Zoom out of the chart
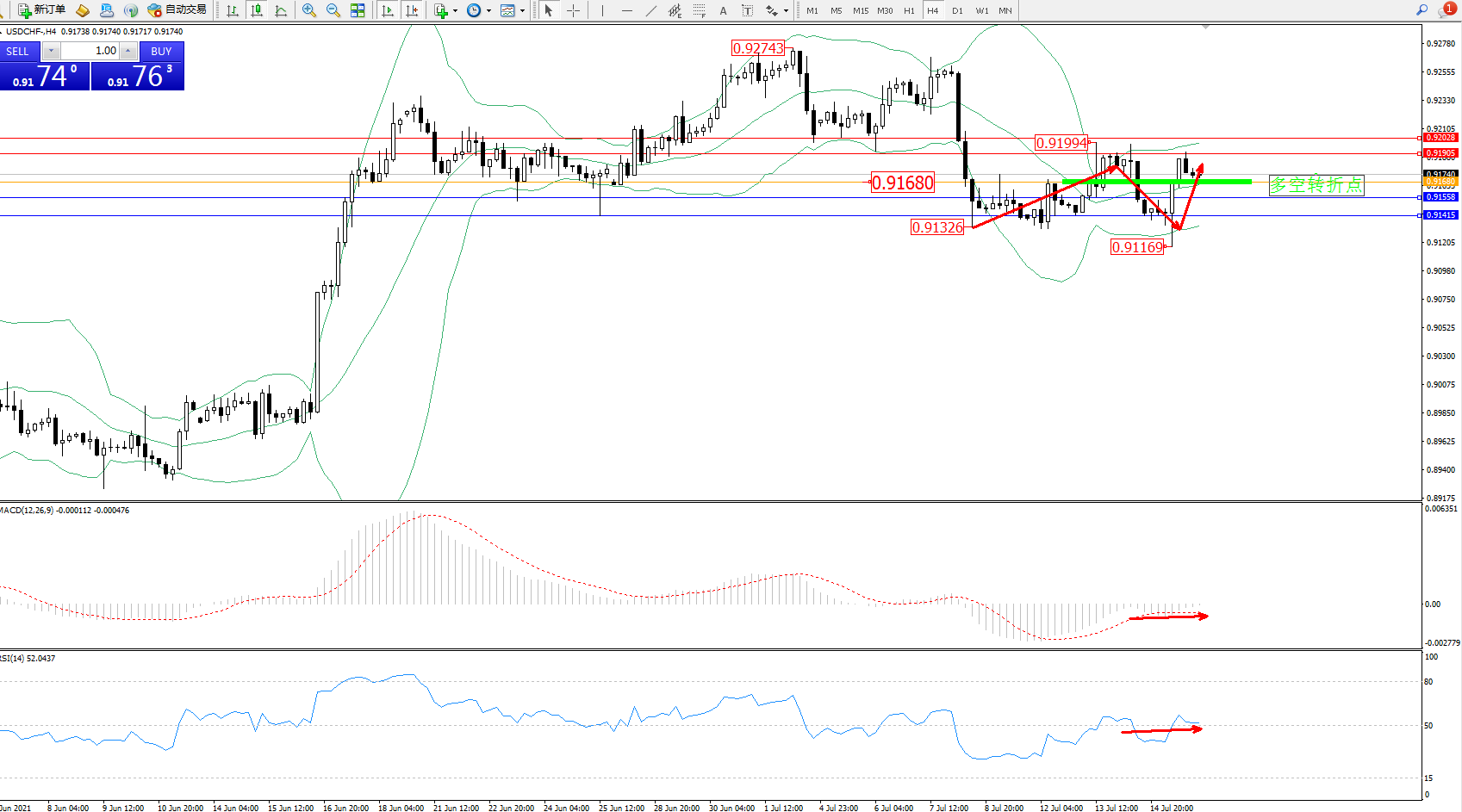The image size is (1462, 812). click(333, 10)
